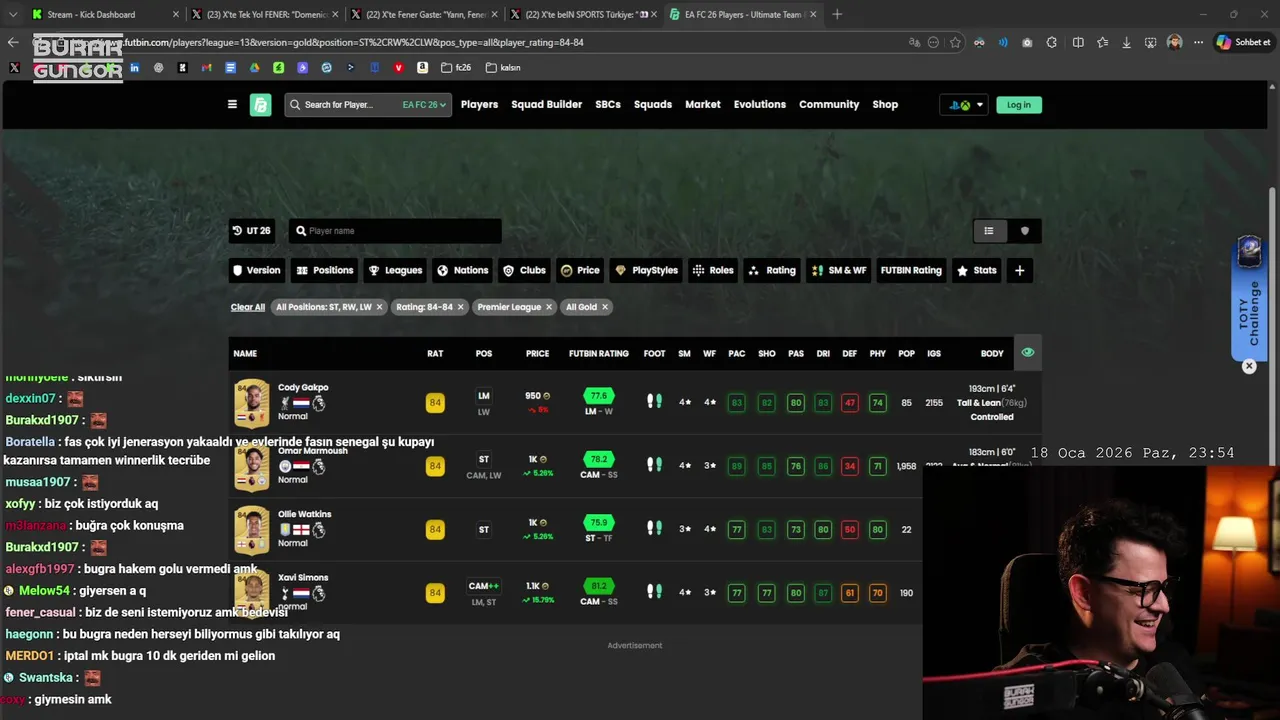1280x720 pixels.
Task: Click Cody Gakpo card thumbnail
Action: click(252, 403)
